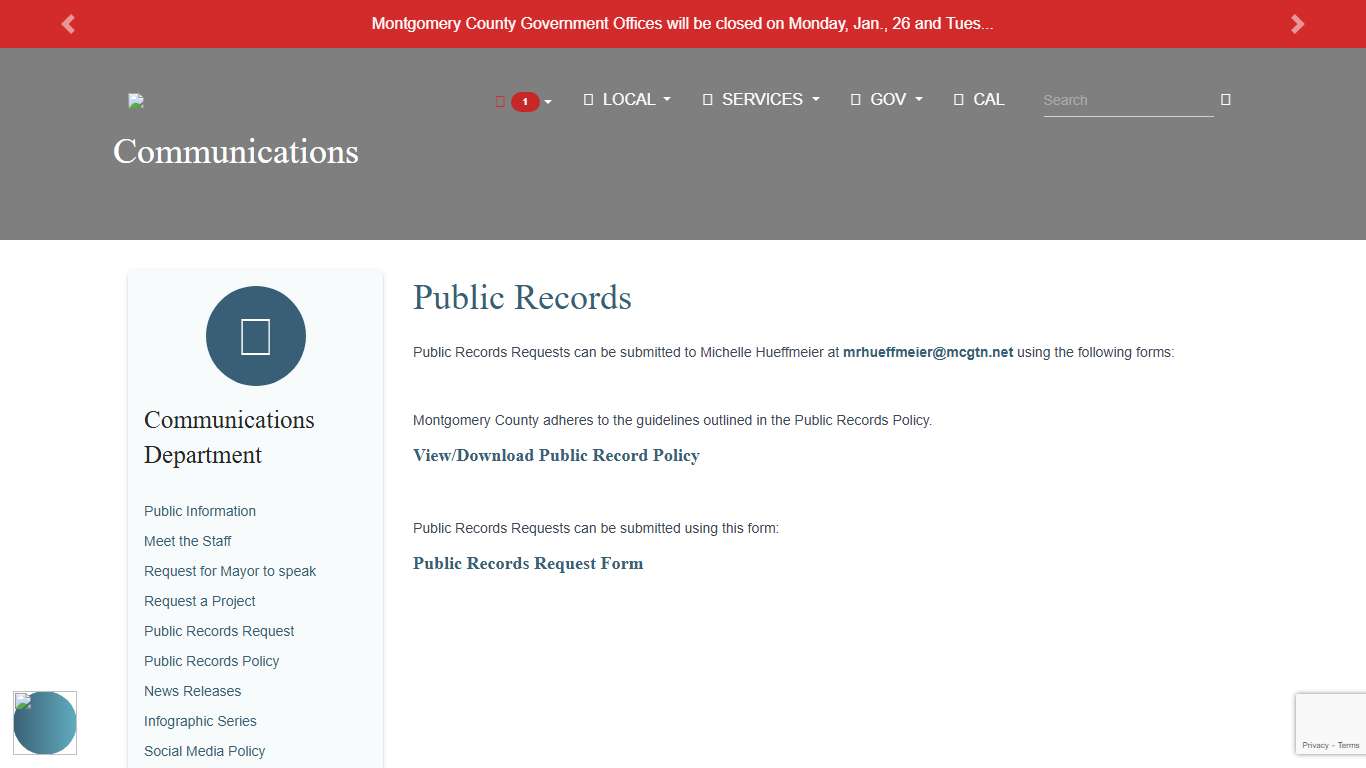Image resolution: width=1366 pixels, height=768 pixels.
Task: Go to Social Media Policy page
Action: [x=204, y=751]
